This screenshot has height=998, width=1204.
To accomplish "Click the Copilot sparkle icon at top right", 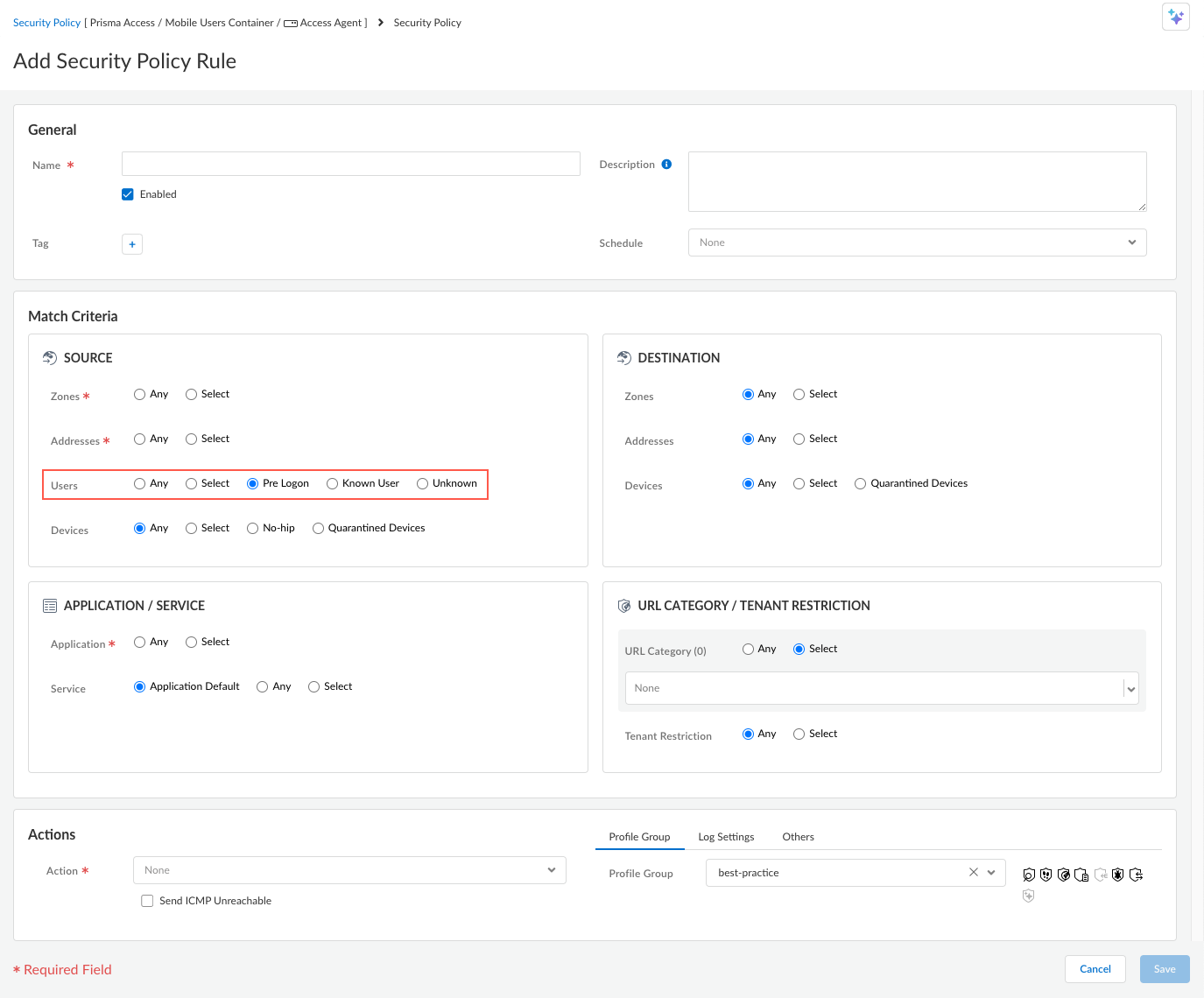I will point(1175,16).
